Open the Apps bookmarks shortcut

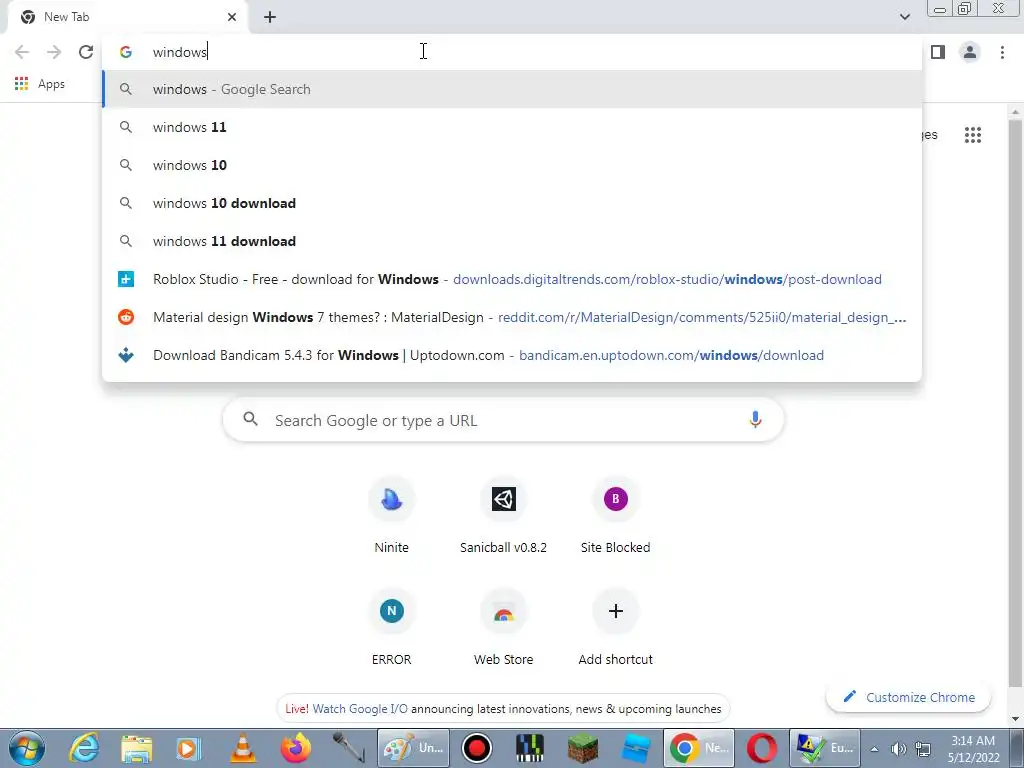tap(40, 84)
